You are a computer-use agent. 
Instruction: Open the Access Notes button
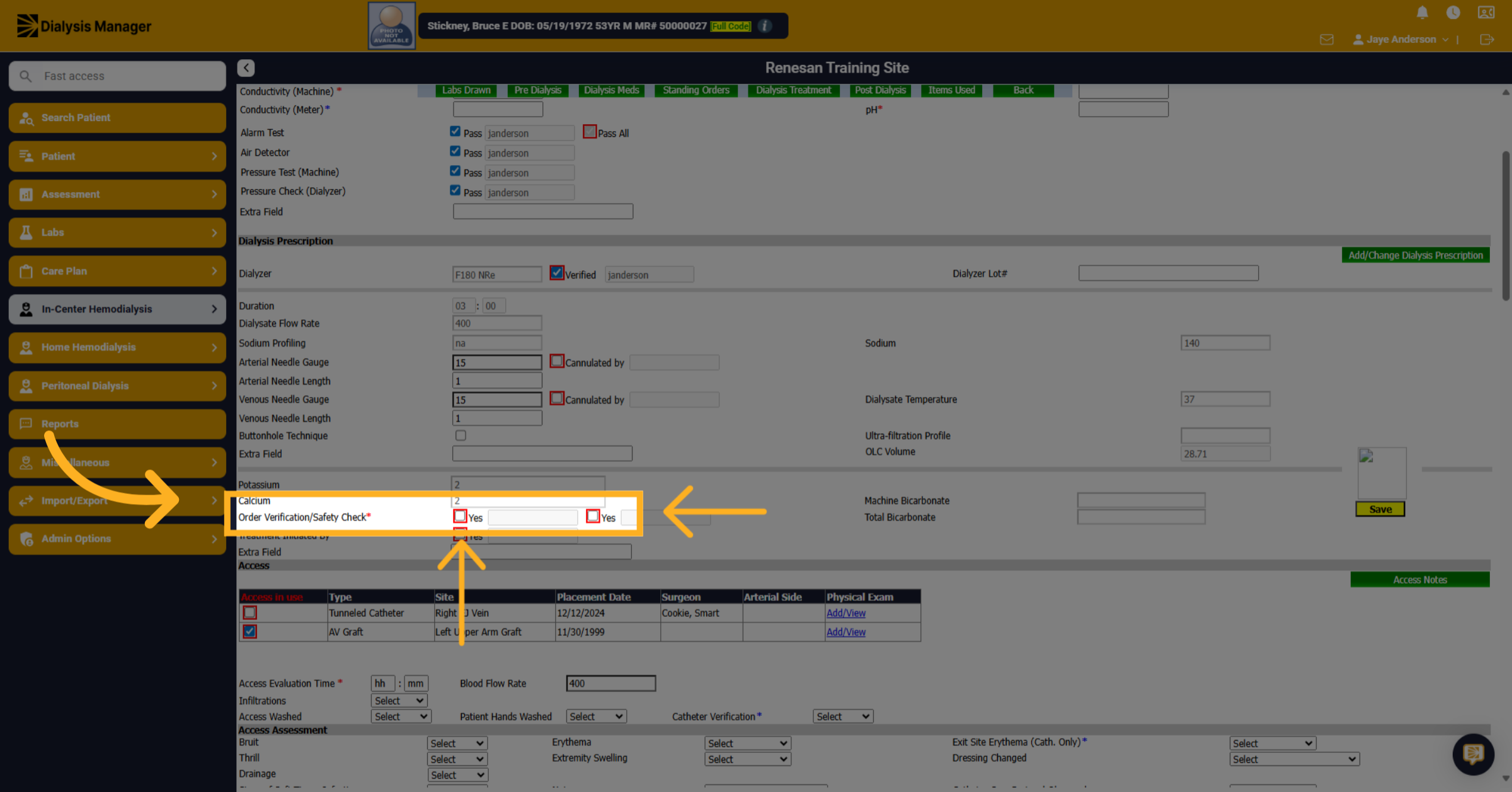pos(1420,580)
